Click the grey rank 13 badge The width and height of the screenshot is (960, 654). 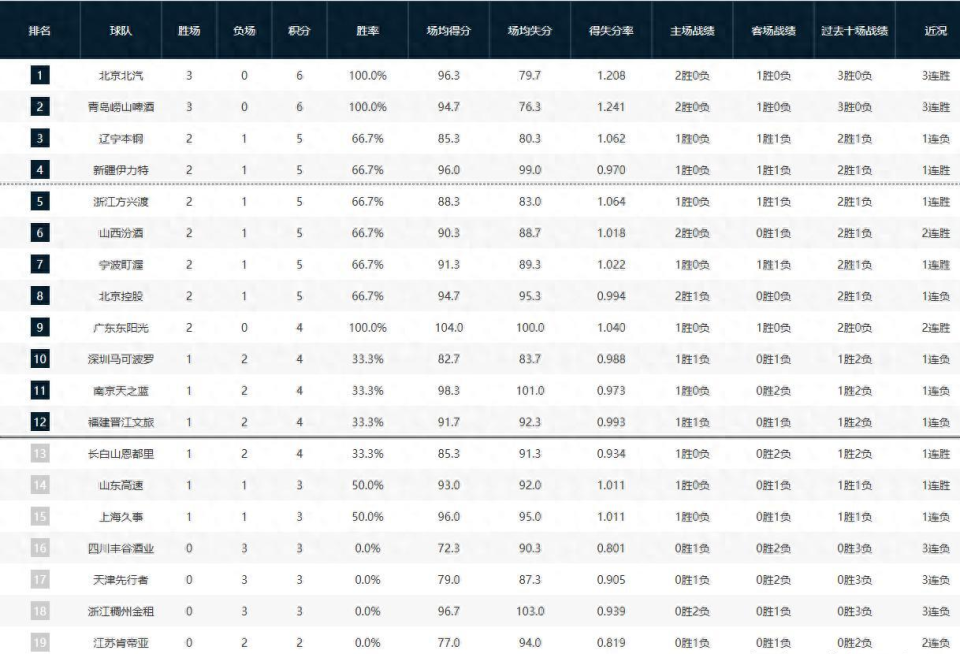(39, 454)
